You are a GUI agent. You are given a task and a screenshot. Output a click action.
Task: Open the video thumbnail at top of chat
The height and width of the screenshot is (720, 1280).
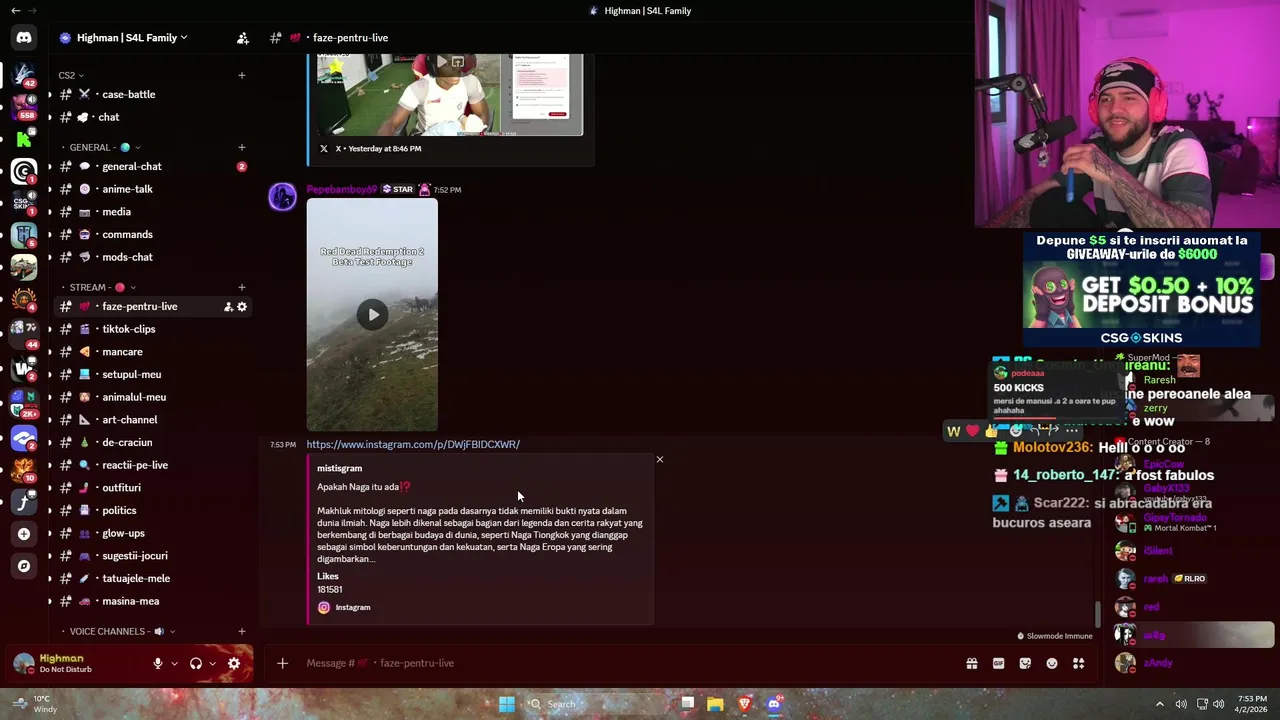[450, 94]
